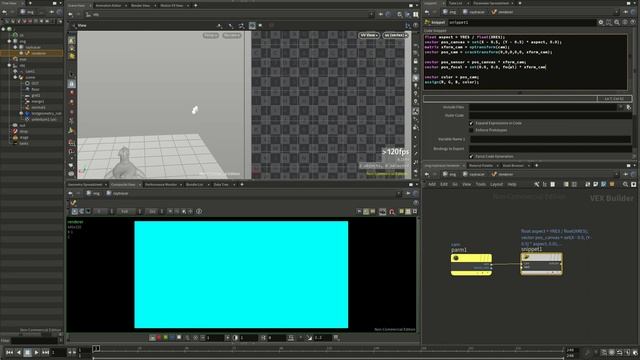The image size is (640, 360).
Task: Switch to the Geometry Spreadsheet tab
Action: tap(85, 184)
